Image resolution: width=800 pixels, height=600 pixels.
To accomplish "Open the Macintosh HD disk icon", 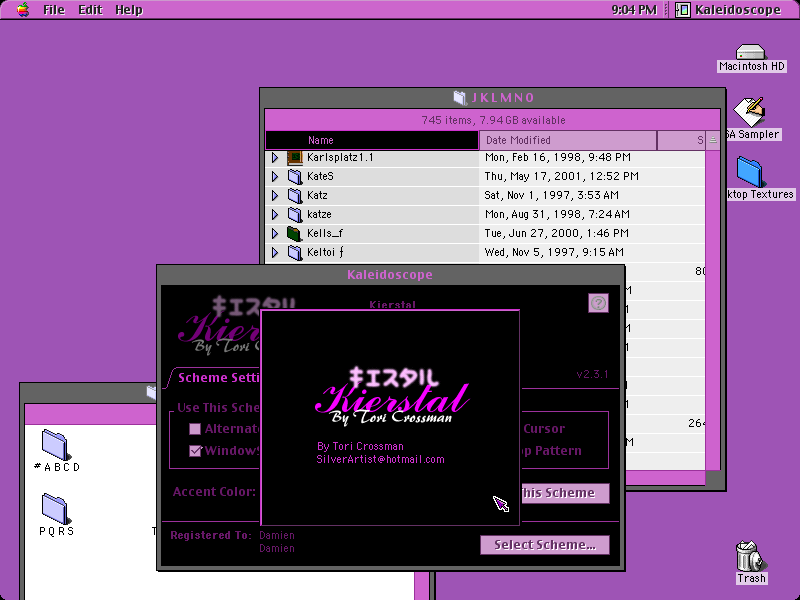I will pyautogui.click(x=751, y=52).
